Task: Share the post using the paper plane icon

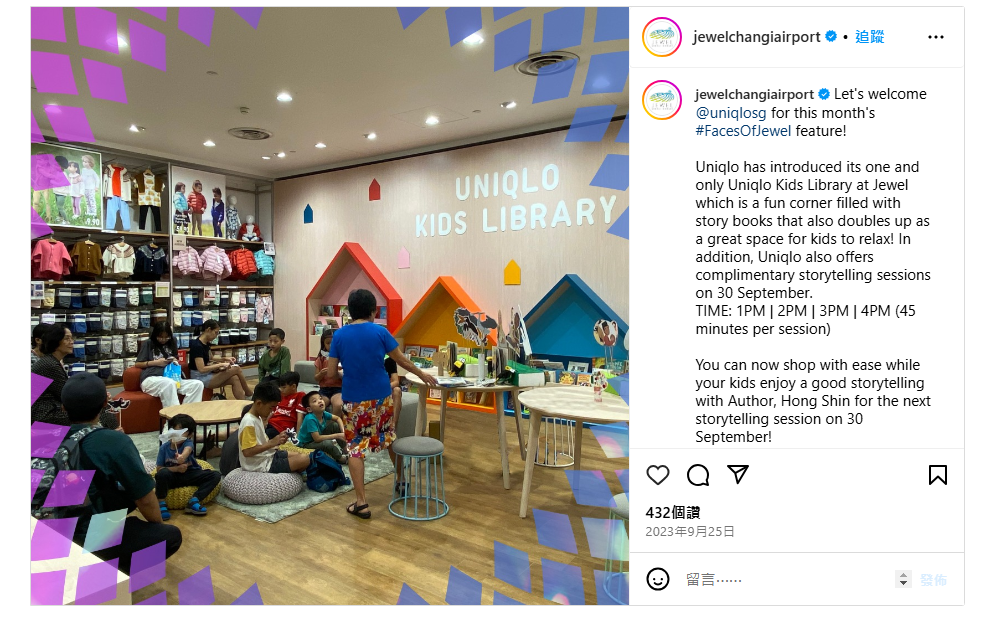Action: click(738, 474)
